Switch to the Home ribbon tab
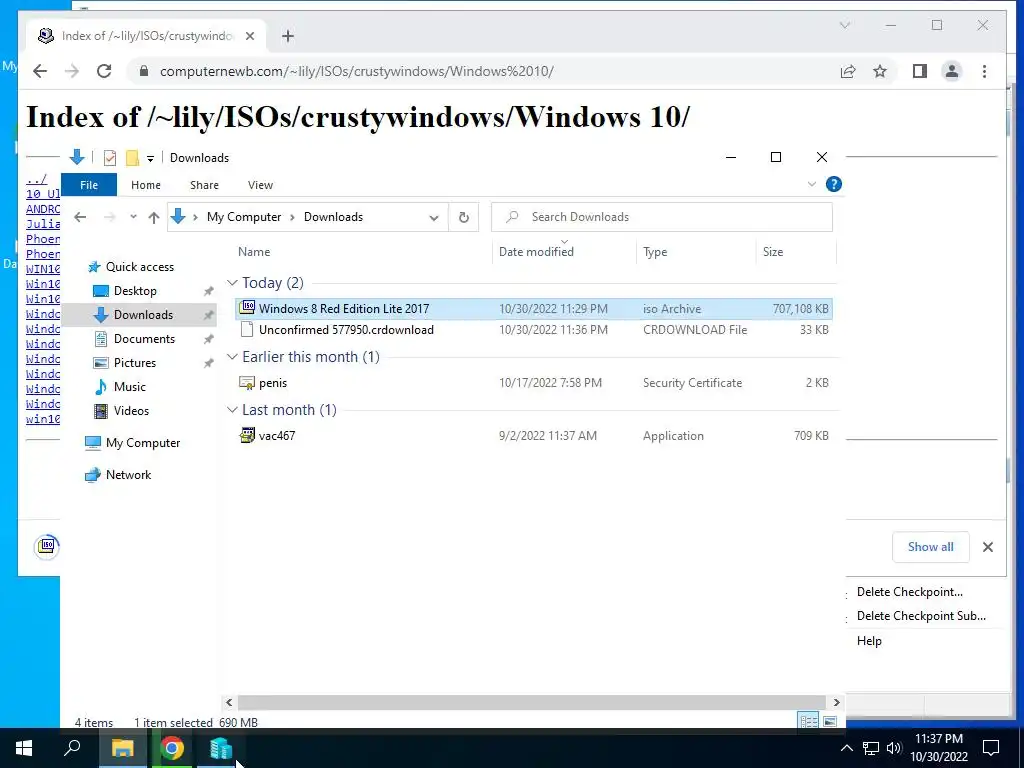The image size is (1024, 768). [146, 185]
